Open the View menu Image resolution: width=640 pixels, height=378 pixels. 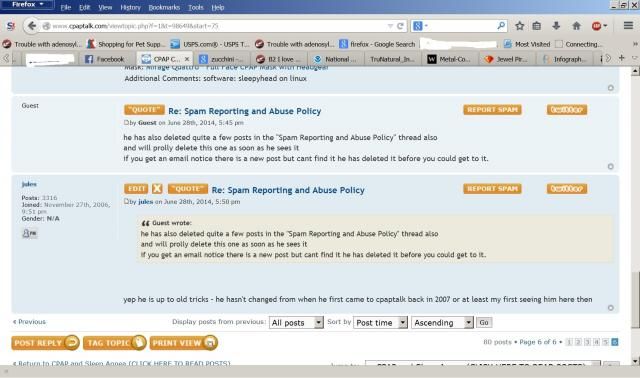pos(105,7)
